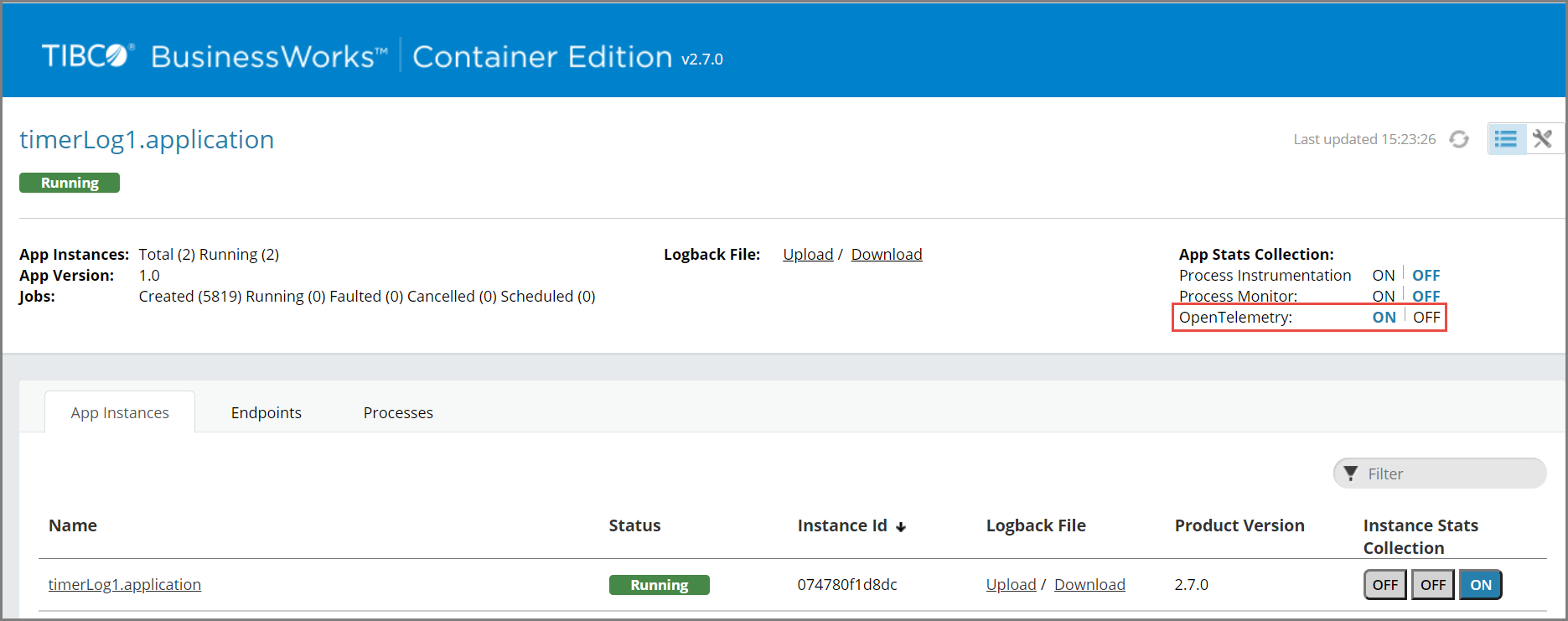Click the Process Instrumentation label
This screenshot has width=1568, height=621.
pyautogui.click(x=1265, y=275)
